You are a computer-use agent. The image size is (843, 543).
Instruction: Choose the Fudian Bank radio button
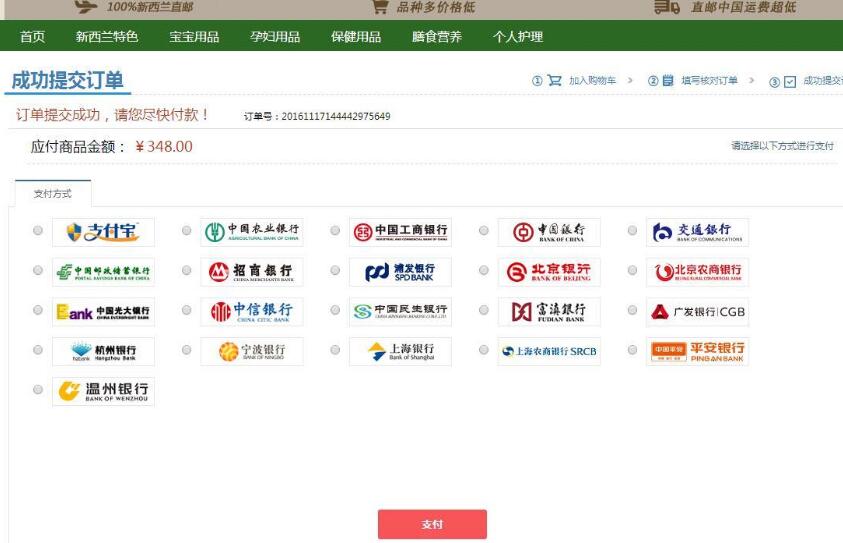coord(484,310)
